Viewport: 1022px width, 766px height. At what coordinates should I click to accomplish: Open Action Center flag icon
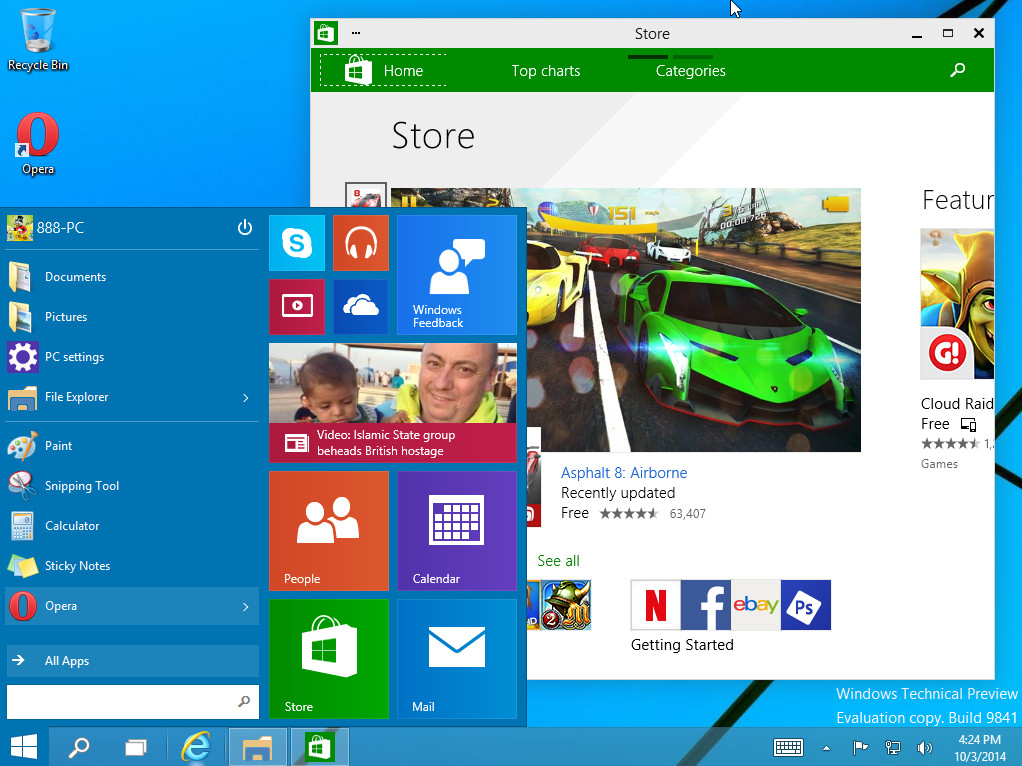(x=860, y=748)
